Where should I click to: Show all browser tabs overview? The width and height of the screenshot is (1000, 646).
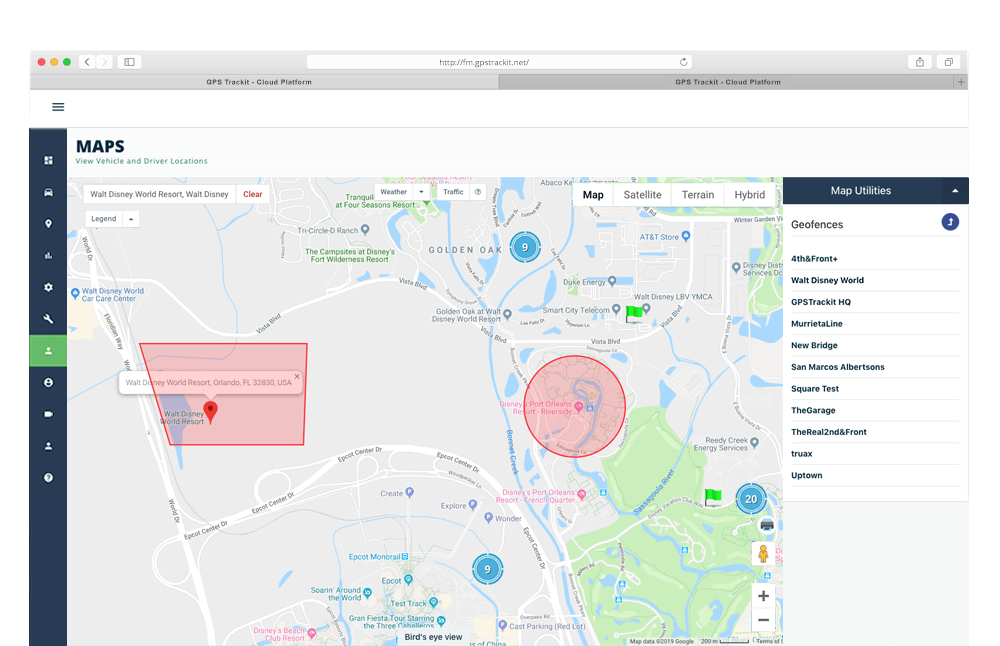(x=948, y=62)
